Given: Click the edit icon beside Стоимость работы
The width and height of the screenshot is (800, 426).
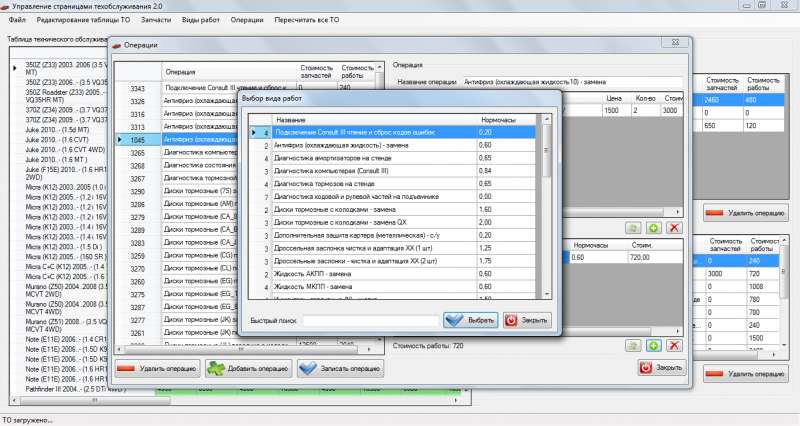Looking at the screenshot, I should pyautogui.click(x=633, y=345).
